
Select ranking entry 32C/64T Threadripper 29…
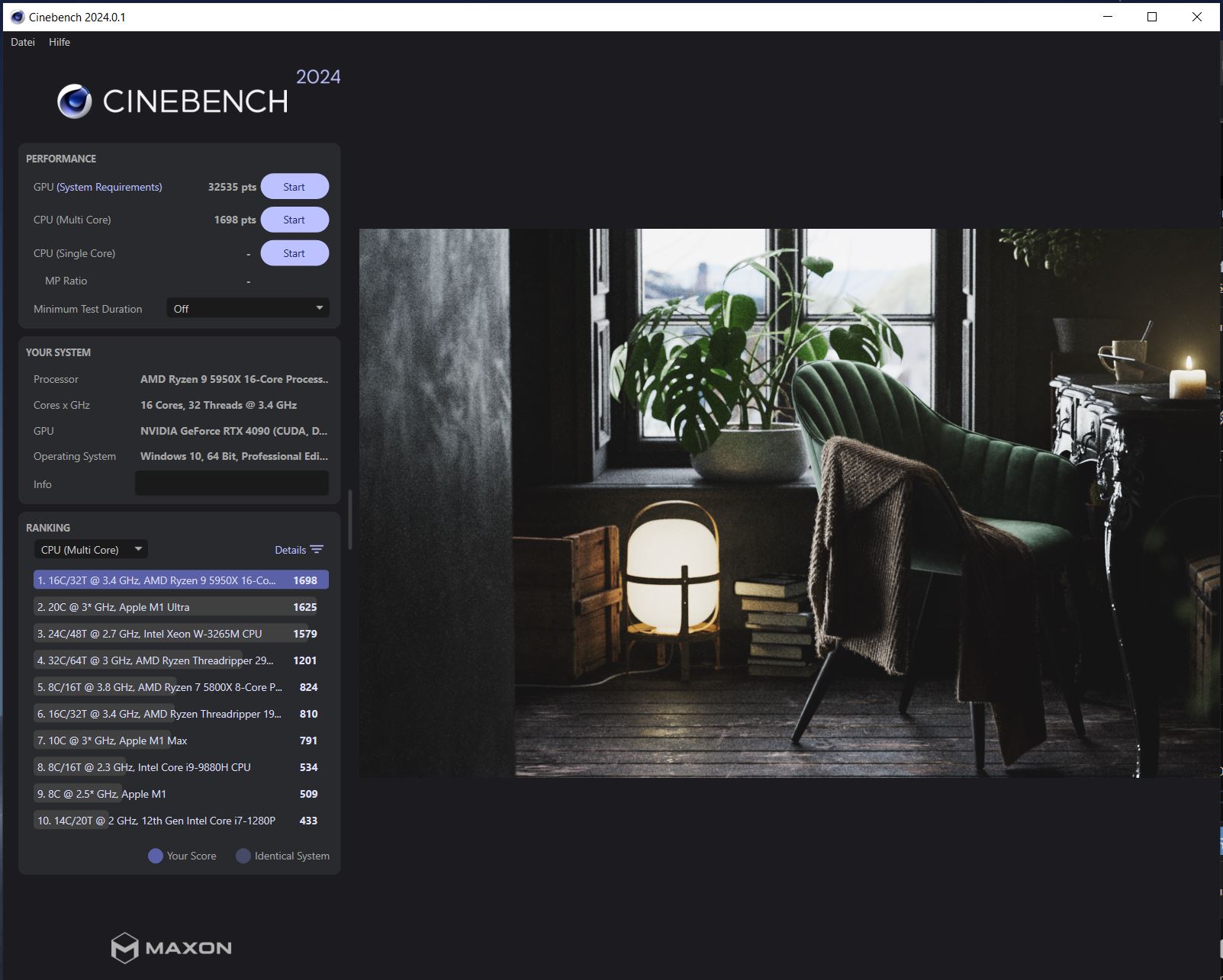point(181,660)
